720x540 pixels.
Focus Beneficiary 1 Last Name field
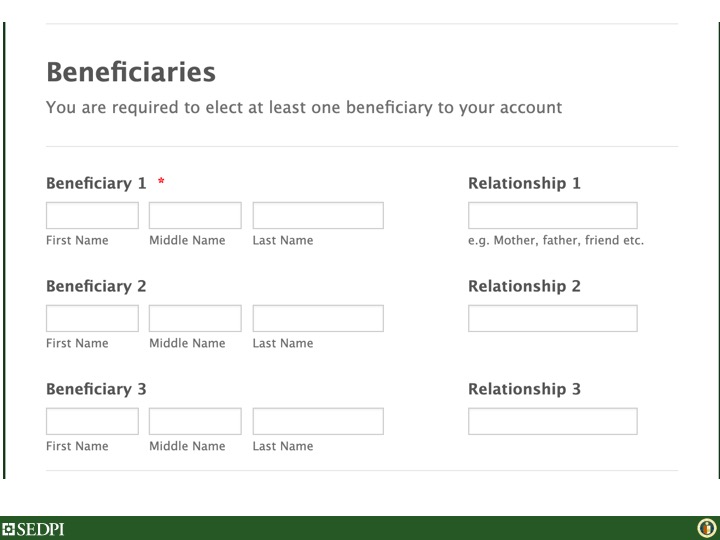click(x=318, y=216)
